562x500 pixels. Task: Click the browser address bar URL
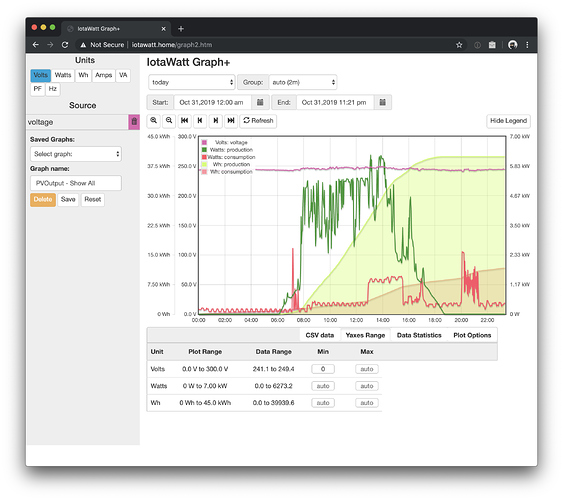pyautogui.click(x=172, y=45)
